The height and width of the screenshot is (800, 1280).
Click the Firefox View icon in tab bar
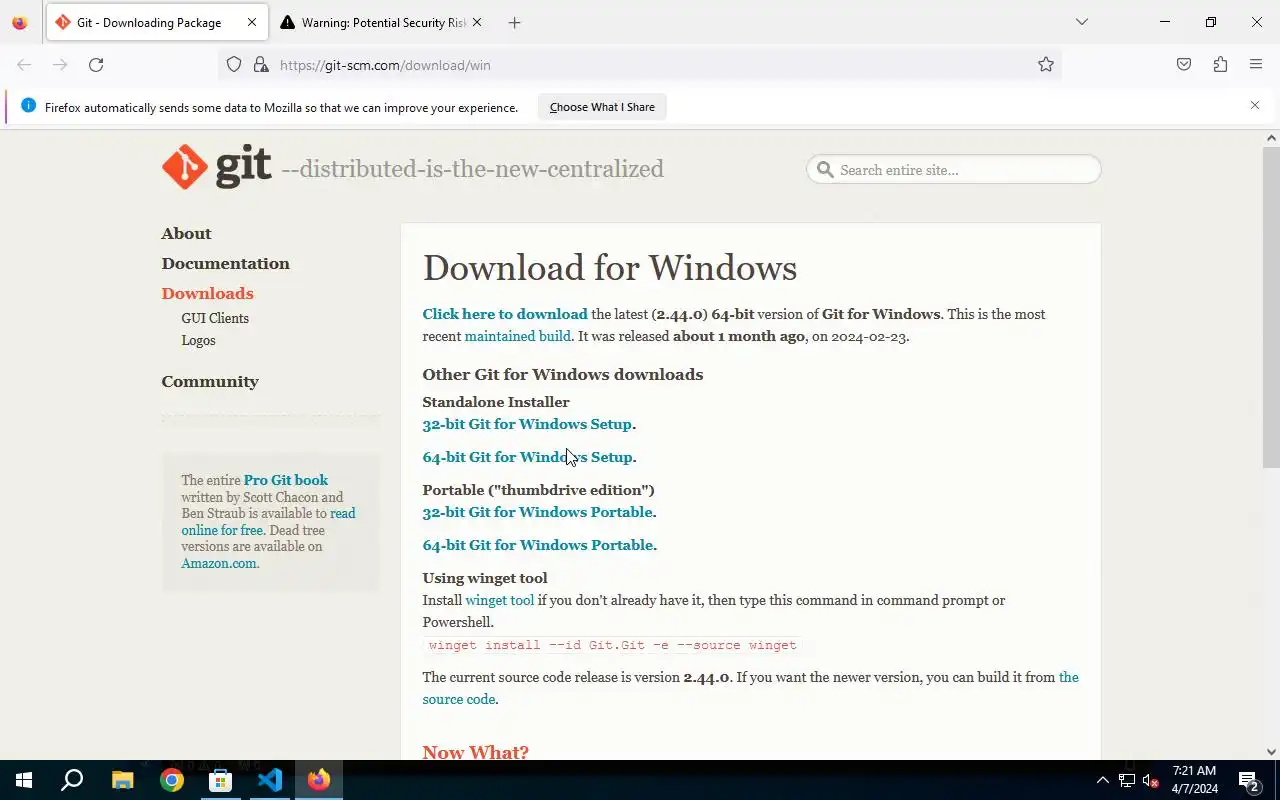19,22
